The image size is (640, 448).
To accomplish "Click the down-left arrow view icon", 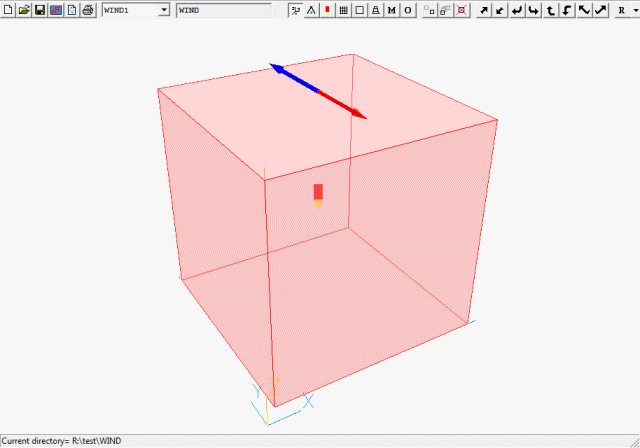I will pyautogui.click(x=500, y=10).
